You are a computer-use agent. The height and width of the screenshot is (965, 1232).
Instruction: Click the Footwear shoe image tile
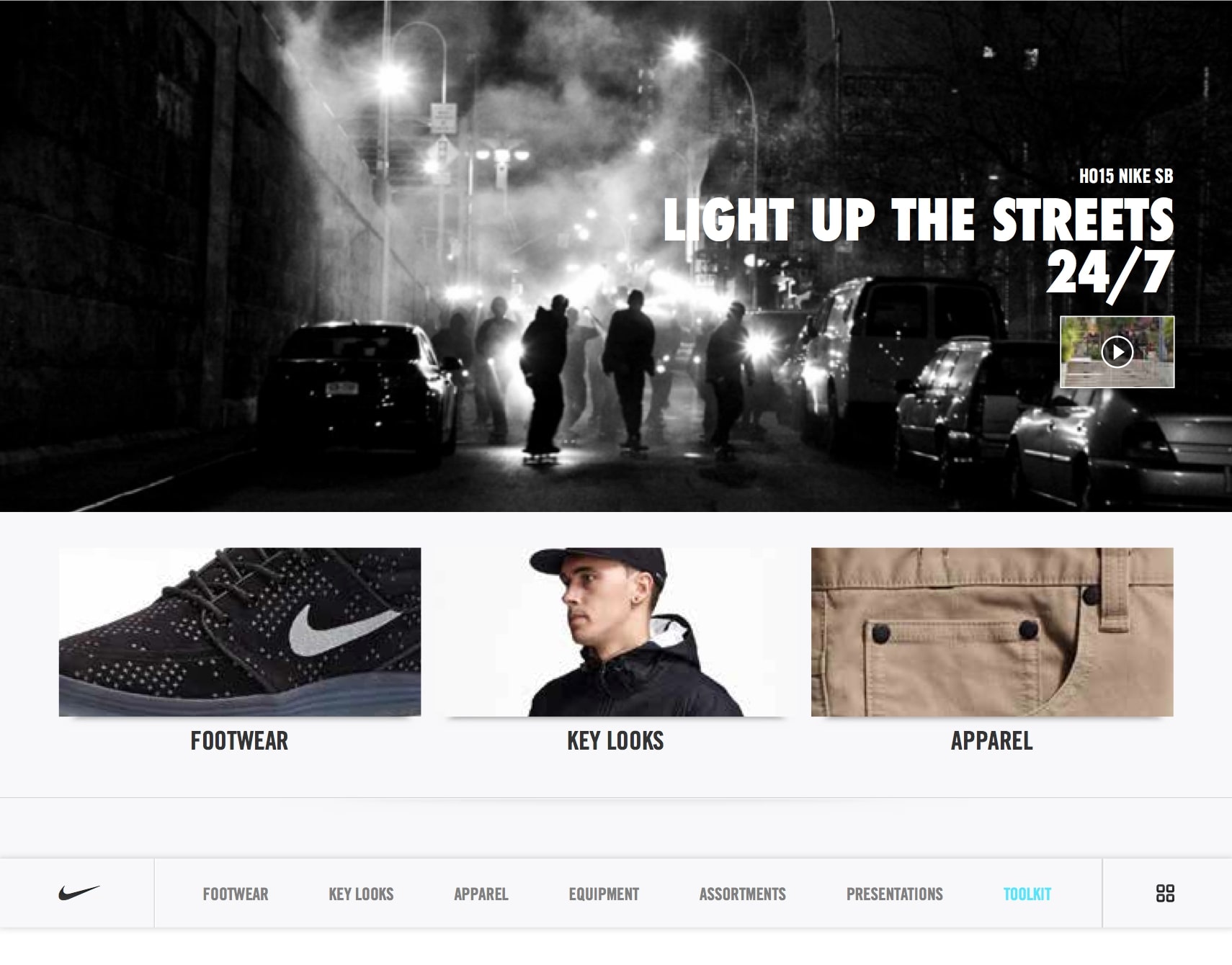click(x=240, y=632)
